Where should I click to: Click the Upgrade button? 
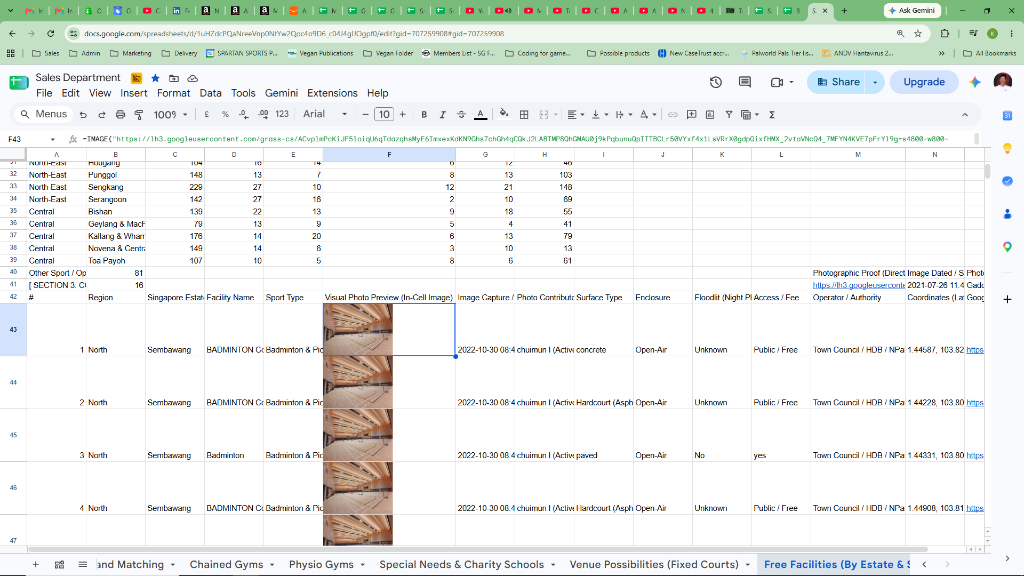[x=923, y=82]
